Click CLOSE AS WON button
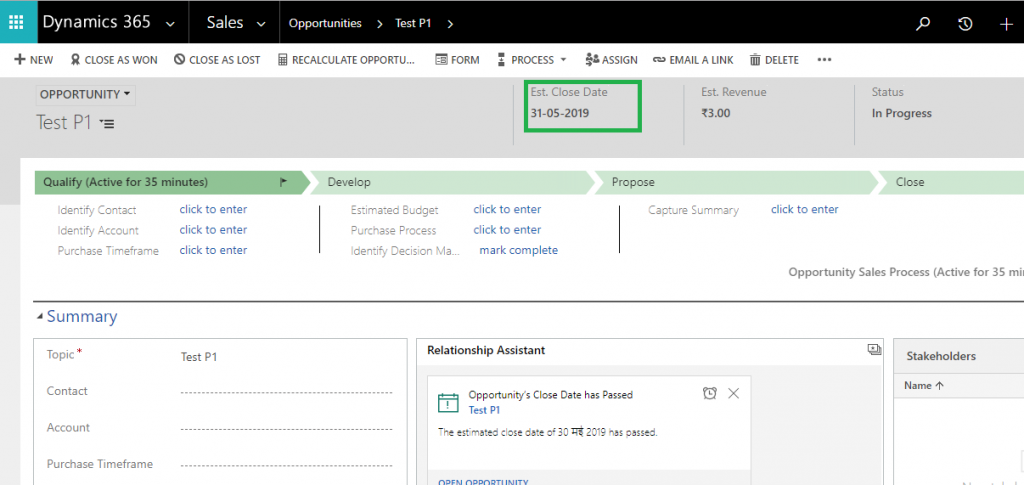The image size is (1024, 485). pos(112,60)
